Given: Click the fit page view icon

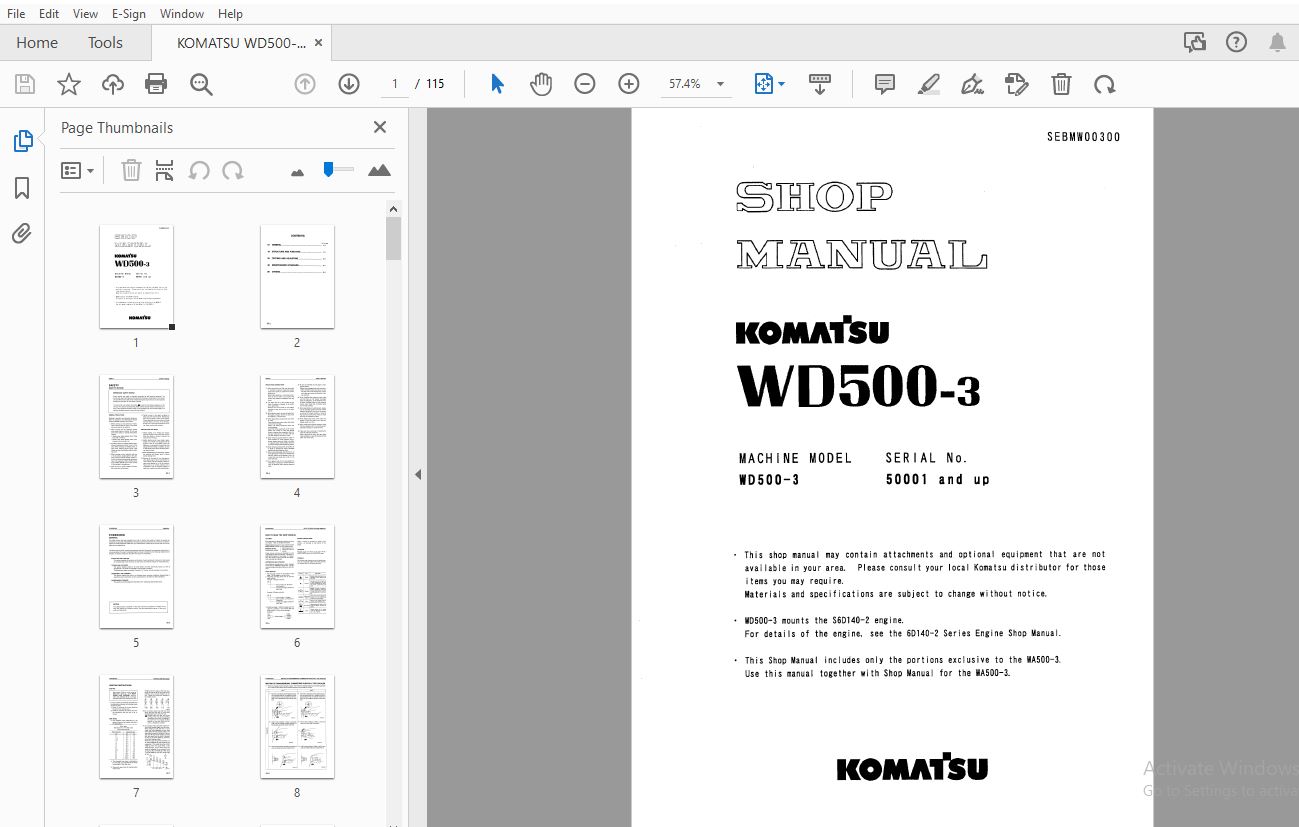Looking at the screenshot, I should [x=763, y=84].
